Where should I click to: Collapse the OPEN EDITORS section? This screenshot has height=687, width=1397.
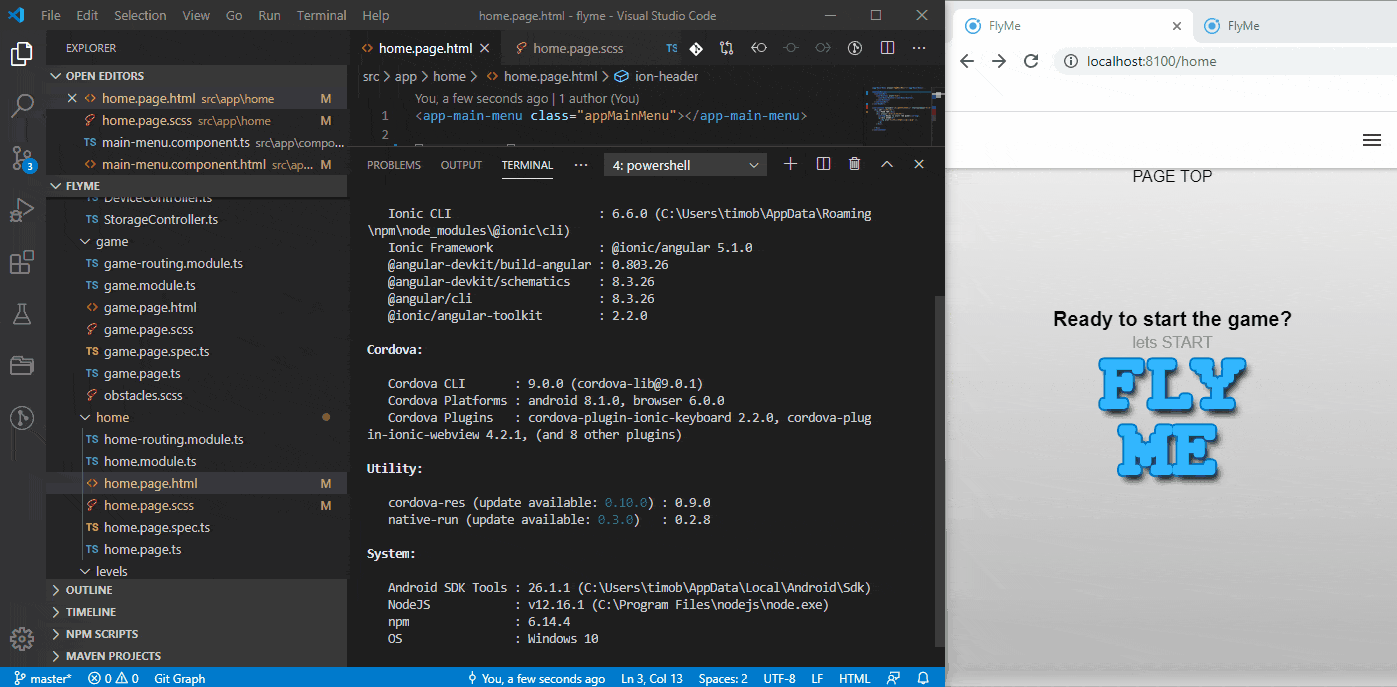point(196,76)
